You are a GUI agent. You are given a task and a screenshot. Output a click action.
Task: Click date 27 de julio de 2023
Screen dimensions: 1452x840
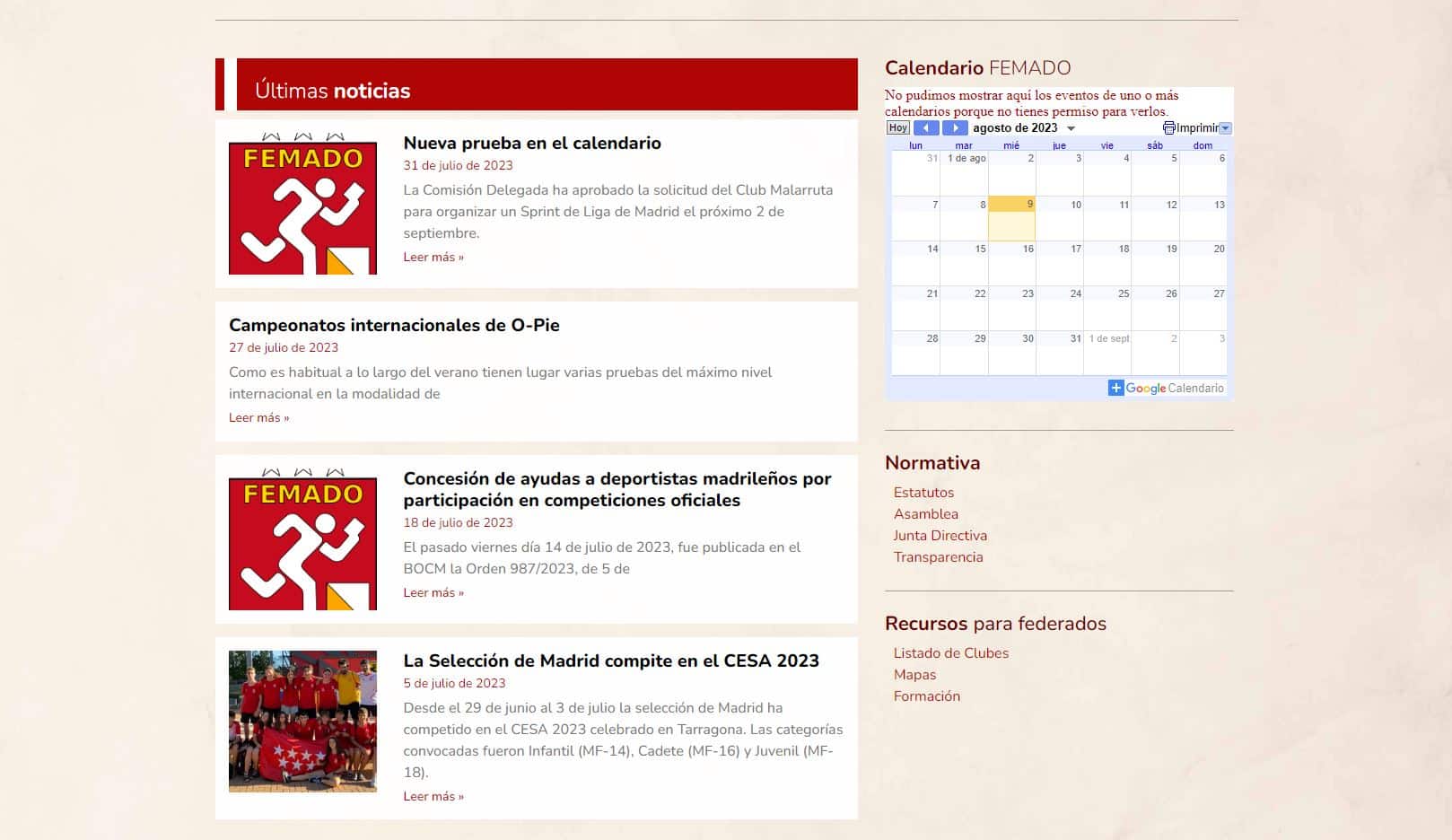coord(284,347)
